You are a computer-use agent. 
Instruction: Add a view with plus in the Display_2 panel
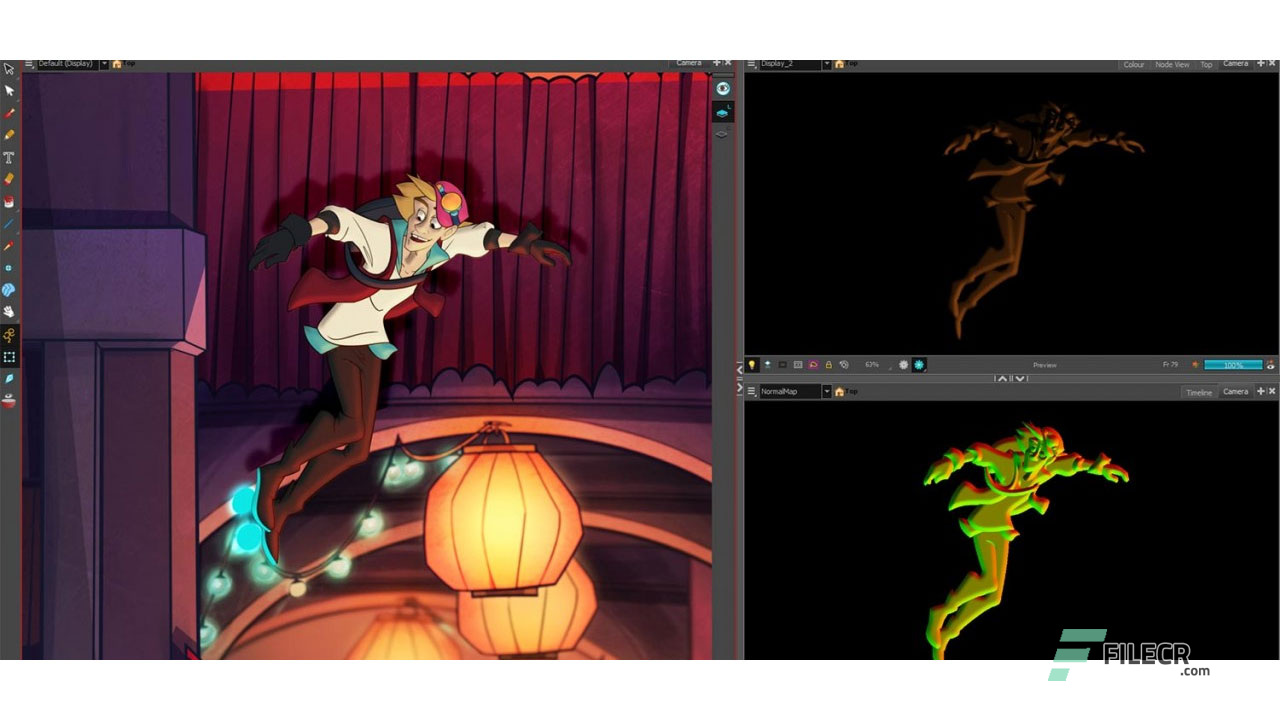pos(1260,64)
